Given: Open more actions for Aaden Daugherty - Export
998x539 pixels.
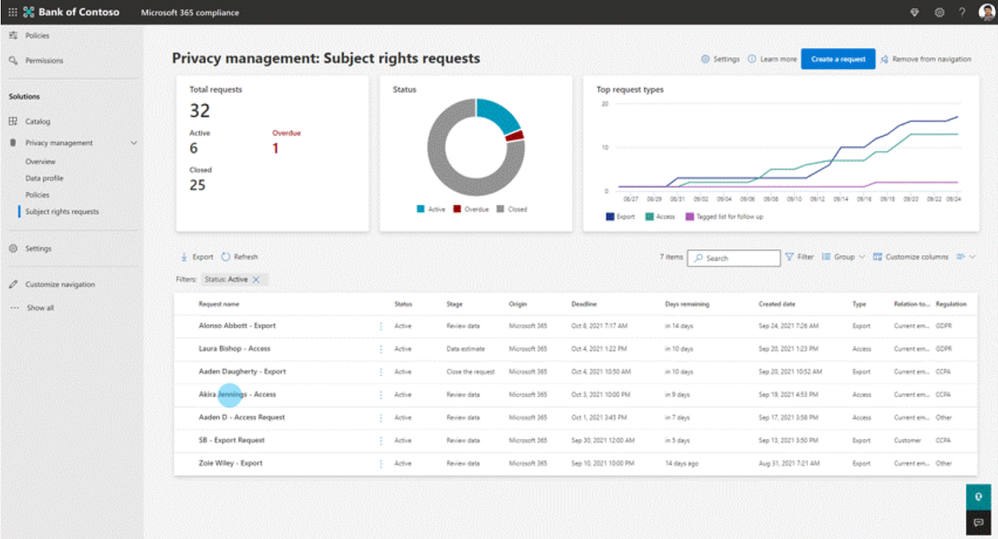Looking at the screenshot, I should tap(381, 372).
